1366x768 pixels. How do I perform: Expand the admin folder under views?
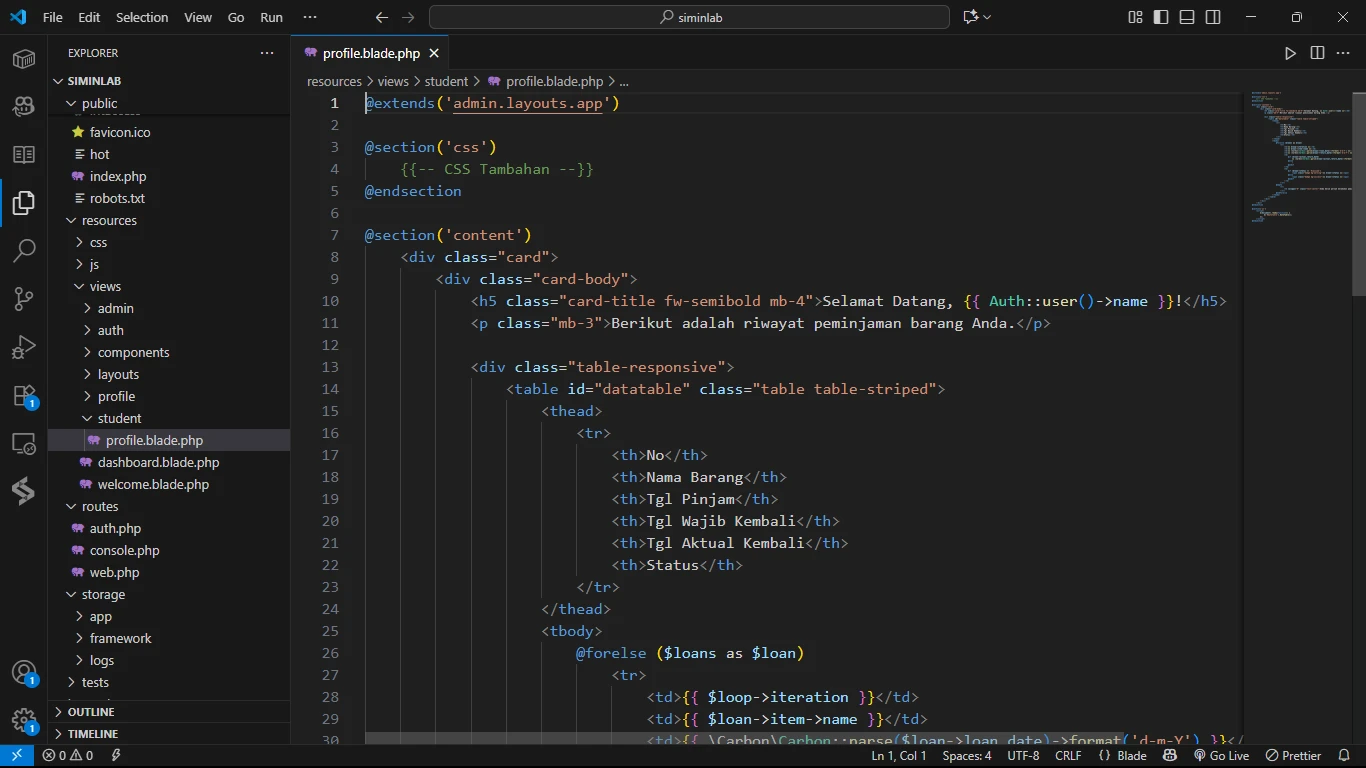pos(115,308)
